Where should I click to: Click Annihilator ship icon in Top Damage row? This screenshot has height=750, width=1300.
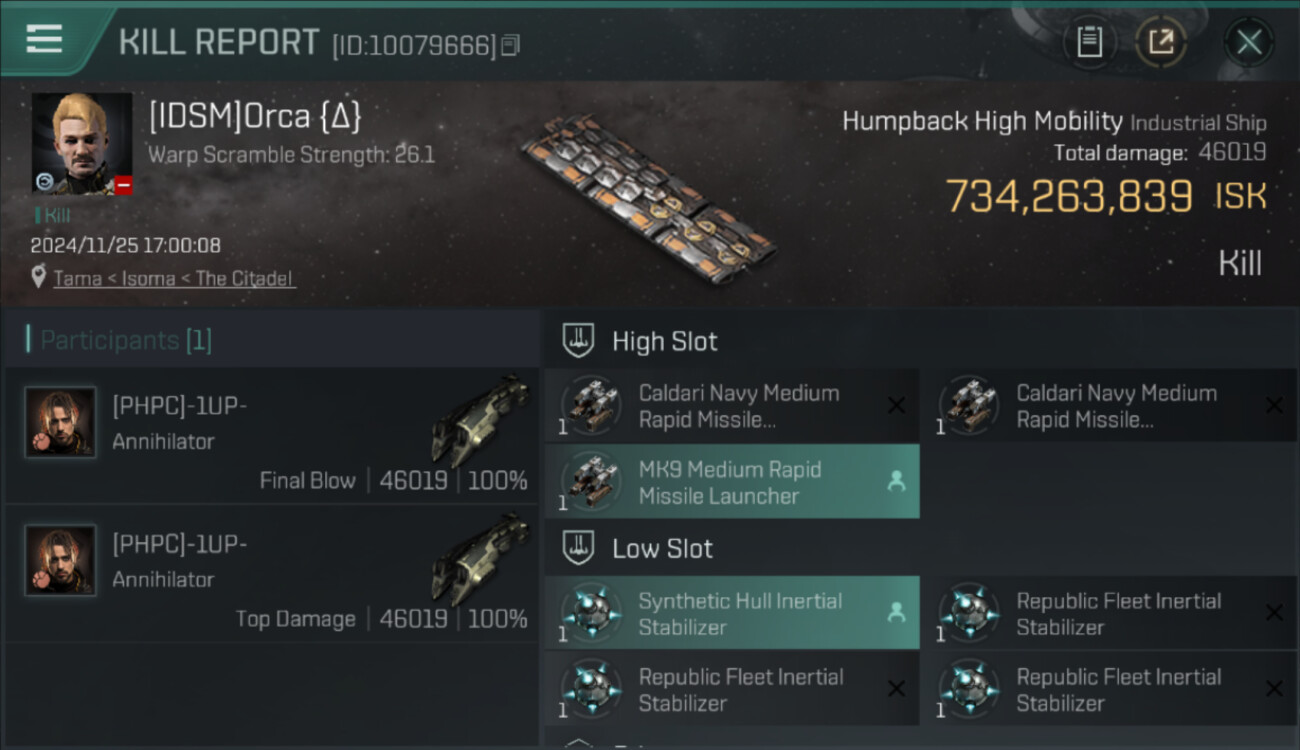(480, 559)
